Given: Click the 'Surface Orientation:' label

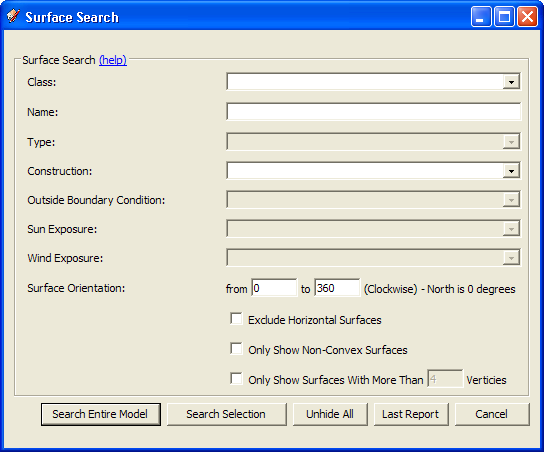Looking at the screenshot, I should pos(76,288).
